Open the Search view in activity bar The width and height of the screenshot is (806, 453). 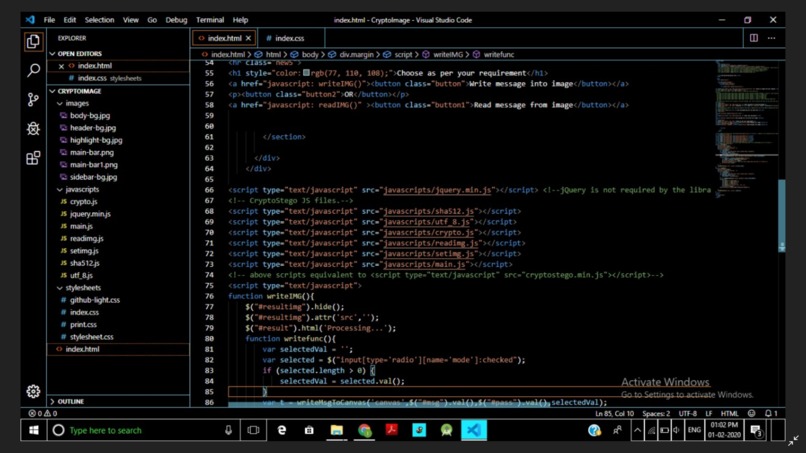(x=33, y=70)
